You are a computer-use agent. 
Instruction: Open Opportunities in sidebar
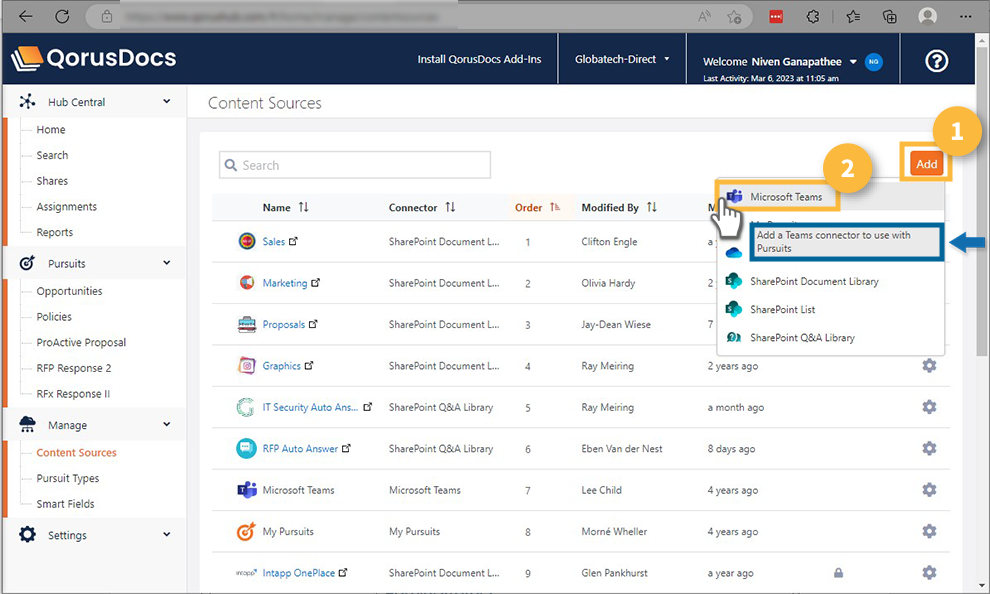pos(69,291)
